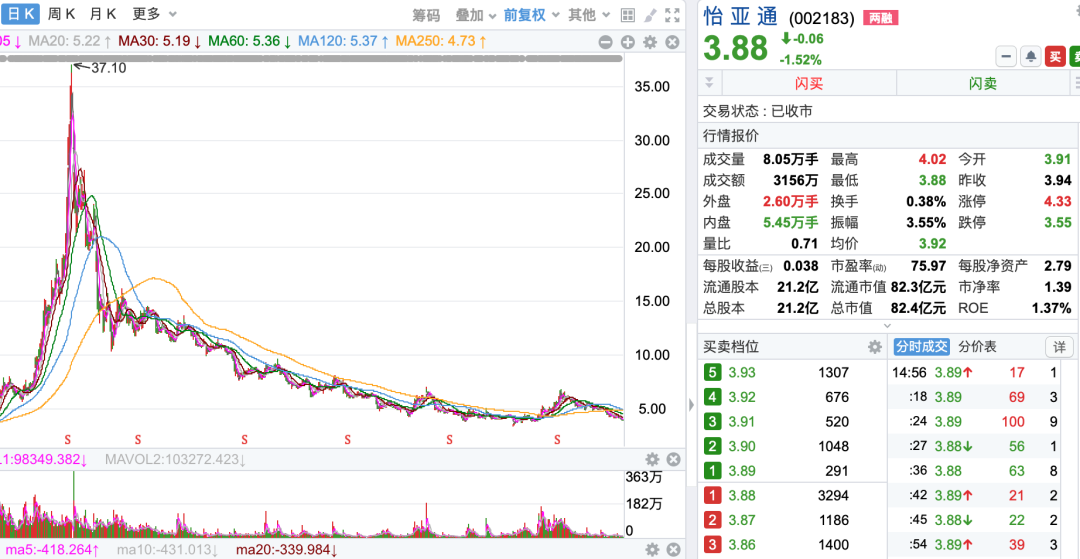1080x559 pixels.
Task: Open the 前复权 adjustment dropdown
Action: pyautogui.click(x=531, y=14)
